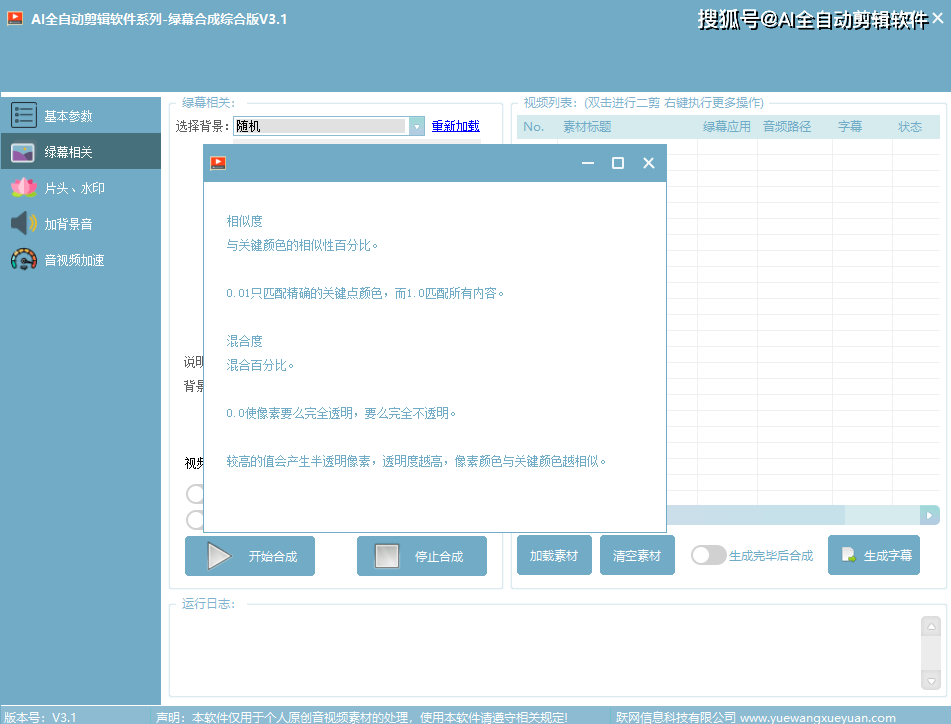Click the No. column header
Image resolution: width=951 pixels, height=724 pixels.
[x=534, y=127]
